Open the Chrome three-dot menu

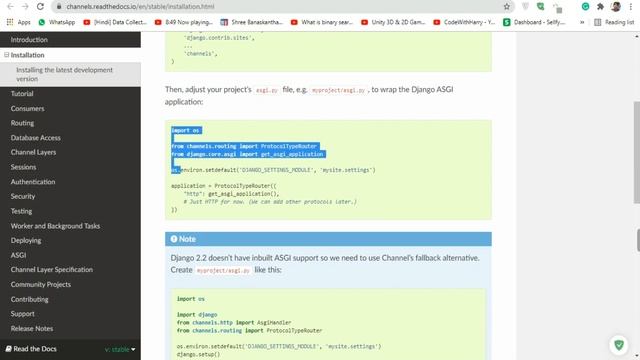point(631,7)
